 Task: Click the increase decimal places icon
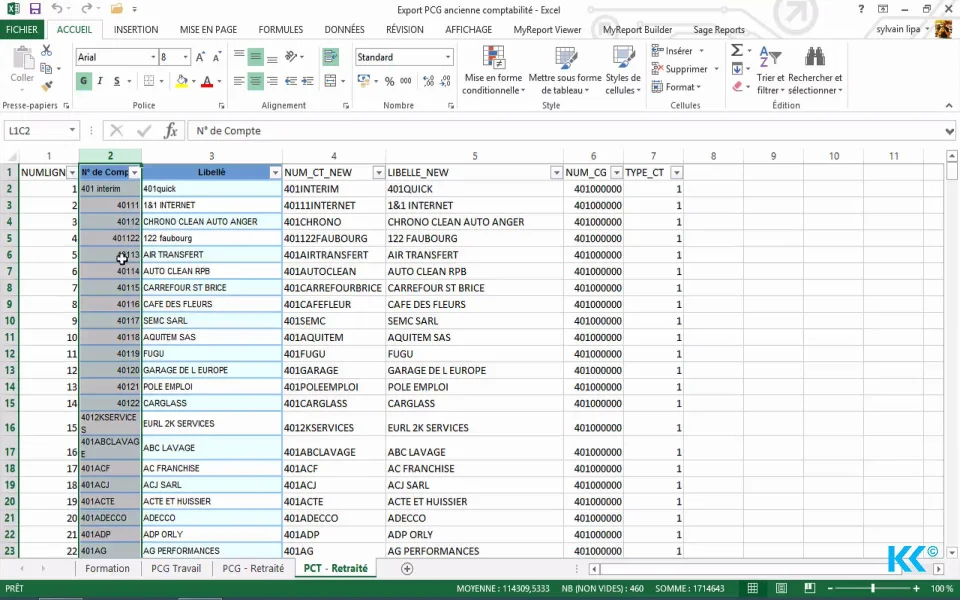point(429,81)
